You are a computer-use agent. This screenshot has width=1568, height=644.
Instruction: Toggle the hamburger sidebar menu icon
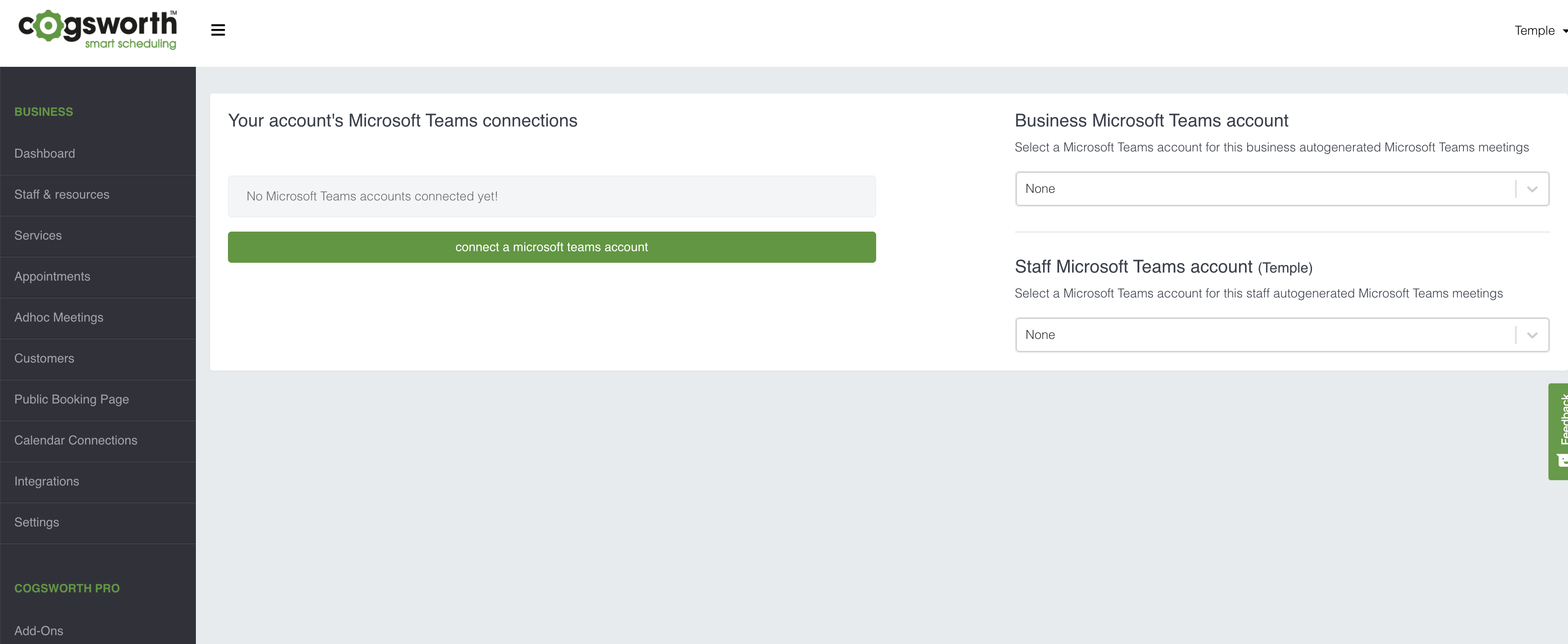[x=218, y=30]
